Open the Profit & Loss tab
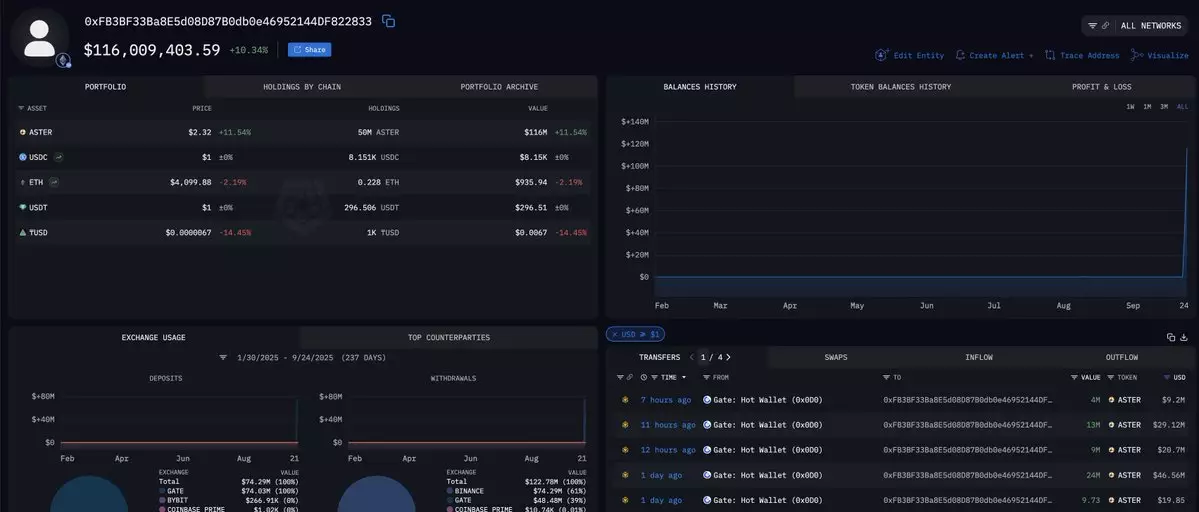 1101,86
